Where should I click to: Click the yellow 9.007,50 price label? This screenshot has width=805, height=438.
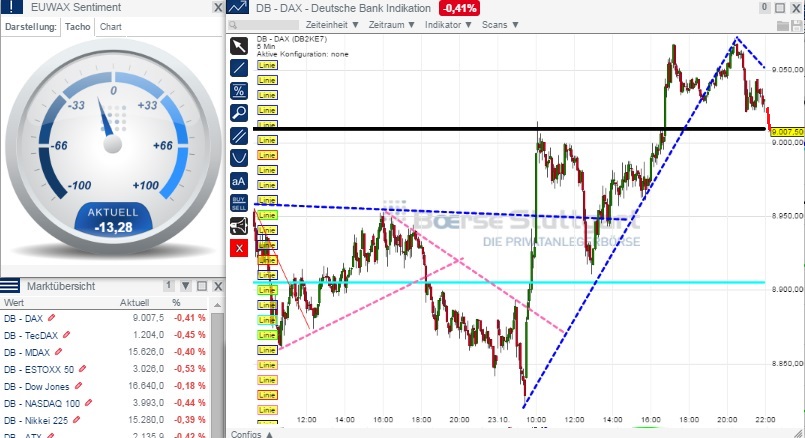pos(788,132)
